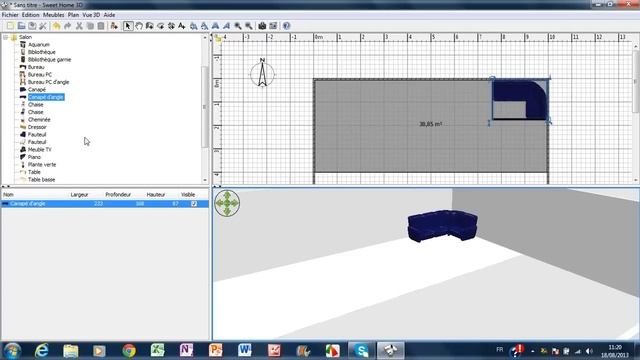Image resolution: width=640 pixels, height=360 pixels.
Task: Open the Vue 3D menu
Action: click(x=91, y=15)
